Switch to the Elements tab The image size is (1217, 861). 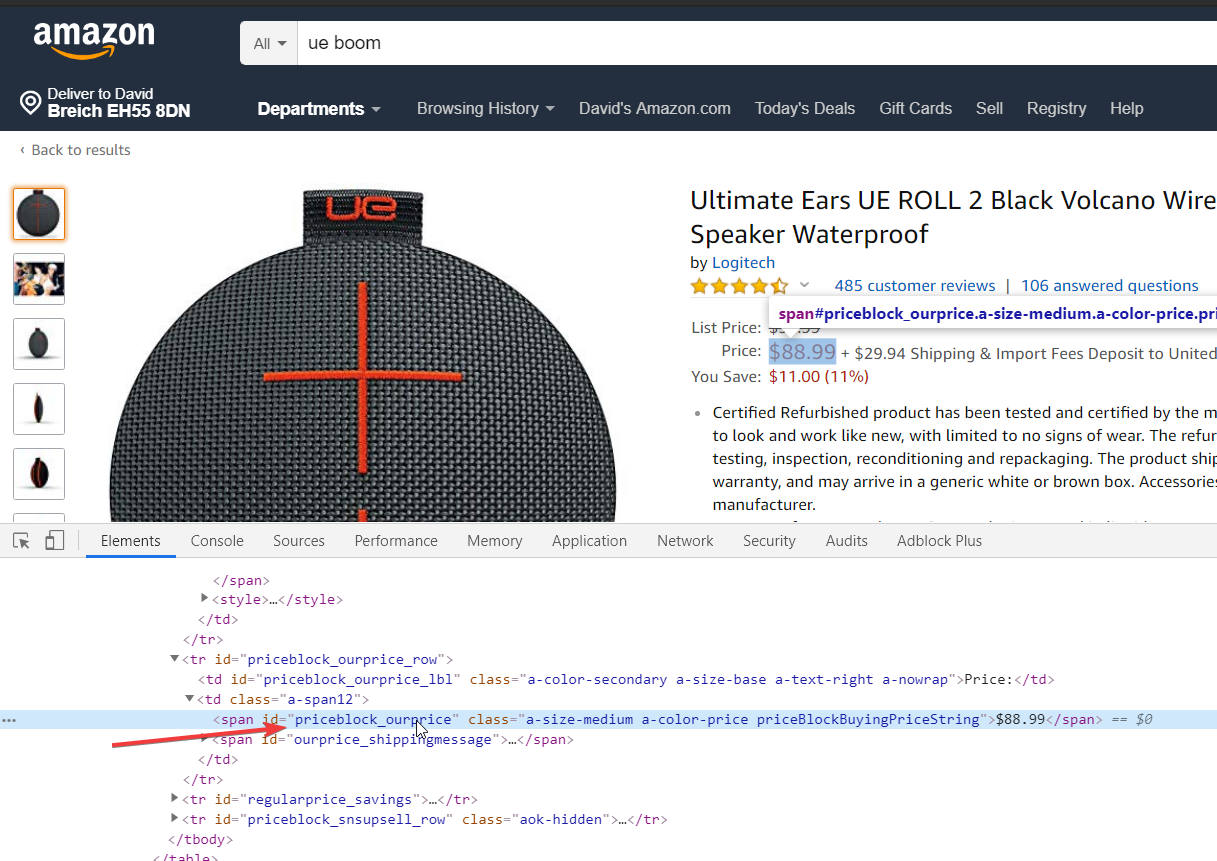coord(130,541)
